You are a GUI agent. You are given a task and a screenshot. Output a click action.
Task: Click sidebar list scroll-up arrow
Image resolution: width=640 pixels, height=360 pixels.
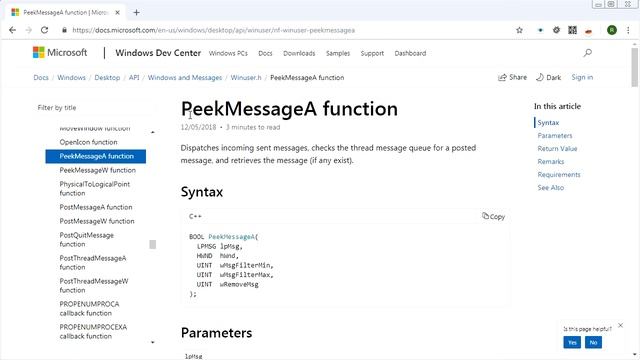(153, 132)
